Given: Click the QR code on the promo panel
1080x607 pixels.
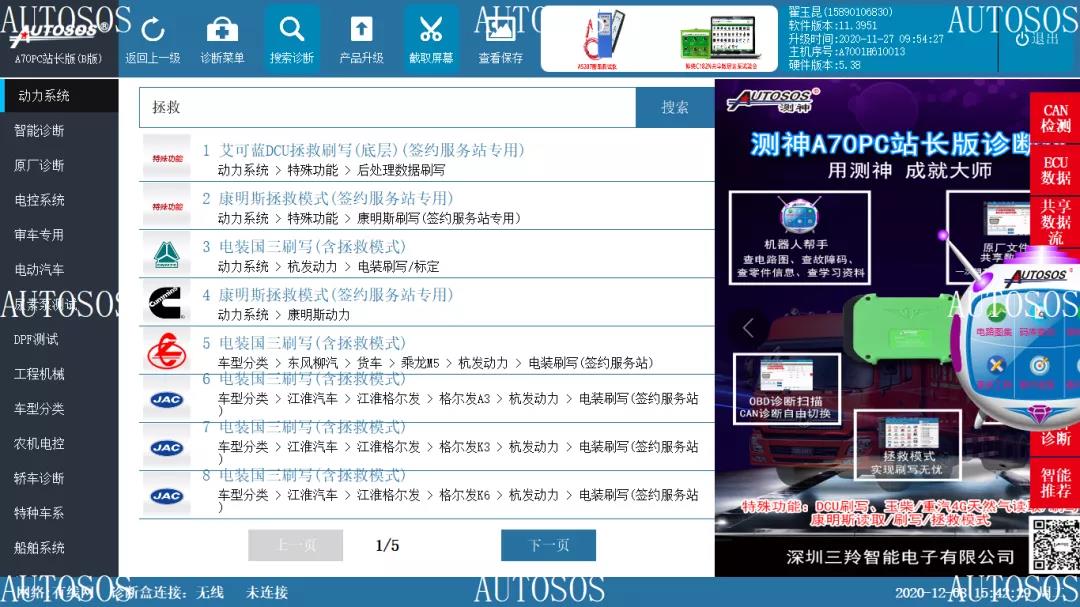Looking at the screenshot, I should [1054, 544].
